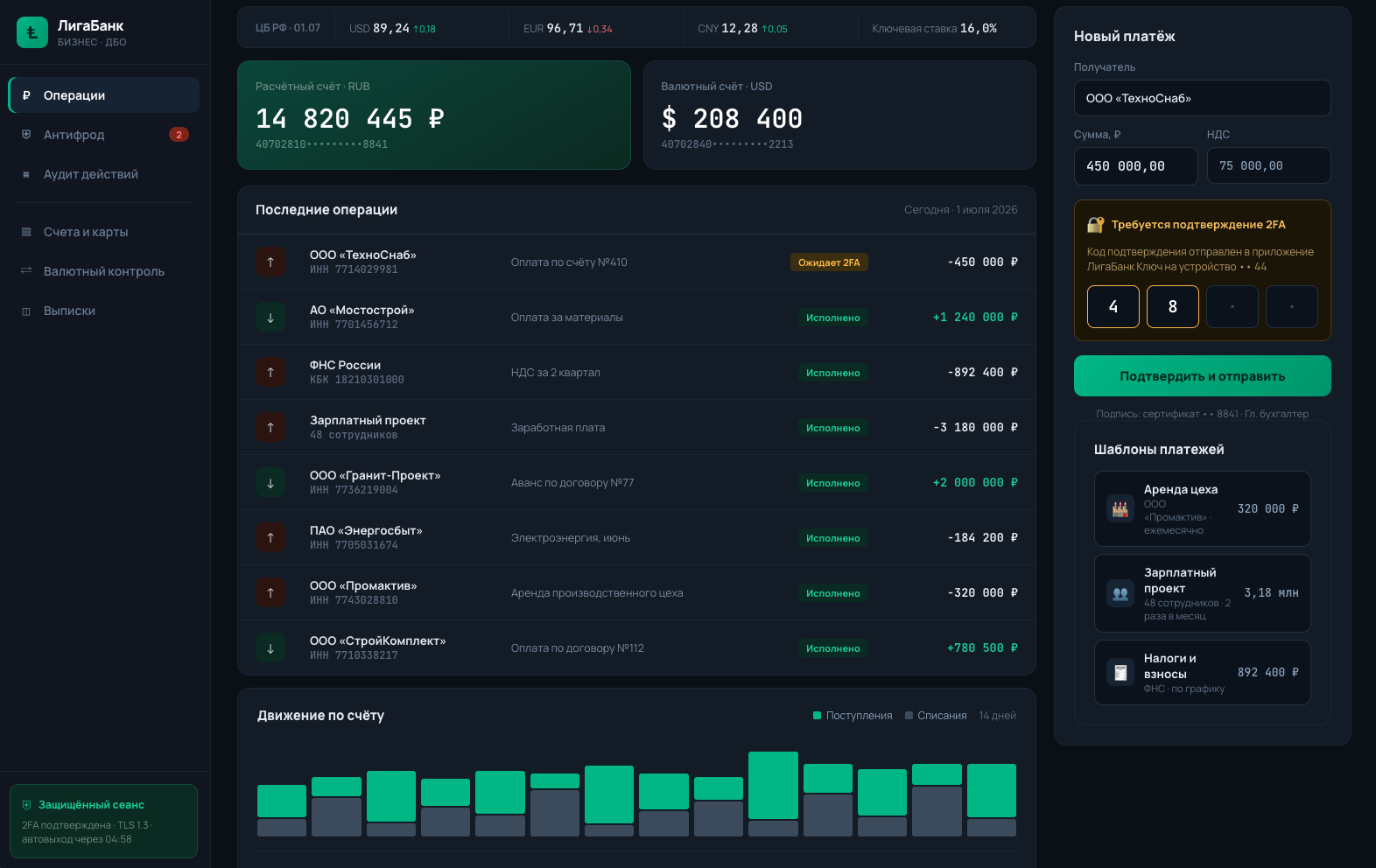1376x868 pixels.
Task: Choose Зарплатный проект payment template
Action: 1202,593
